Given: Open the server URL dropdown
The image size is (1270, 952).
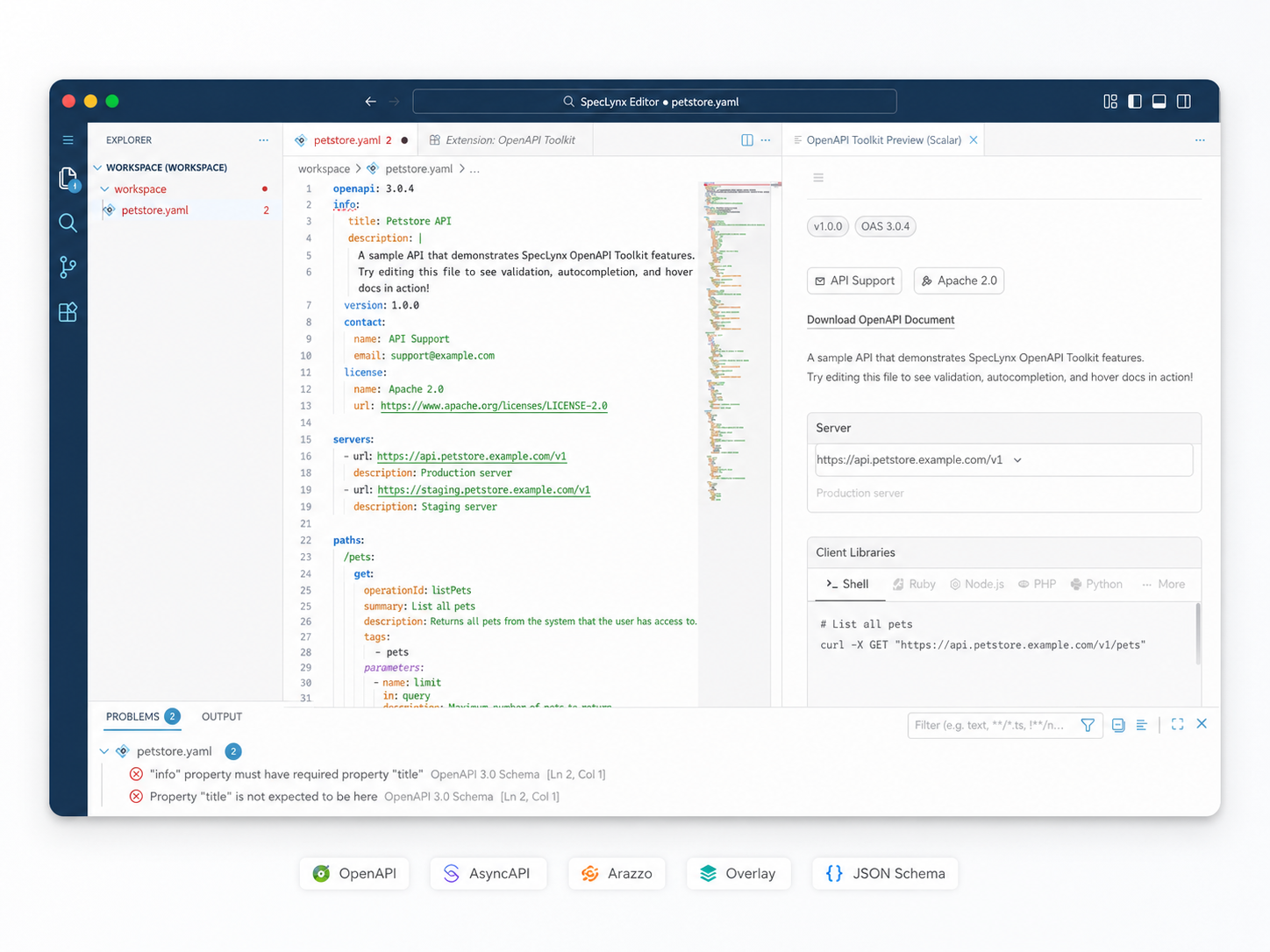Looking at the screenshot, I should [x=1003, y=460].
